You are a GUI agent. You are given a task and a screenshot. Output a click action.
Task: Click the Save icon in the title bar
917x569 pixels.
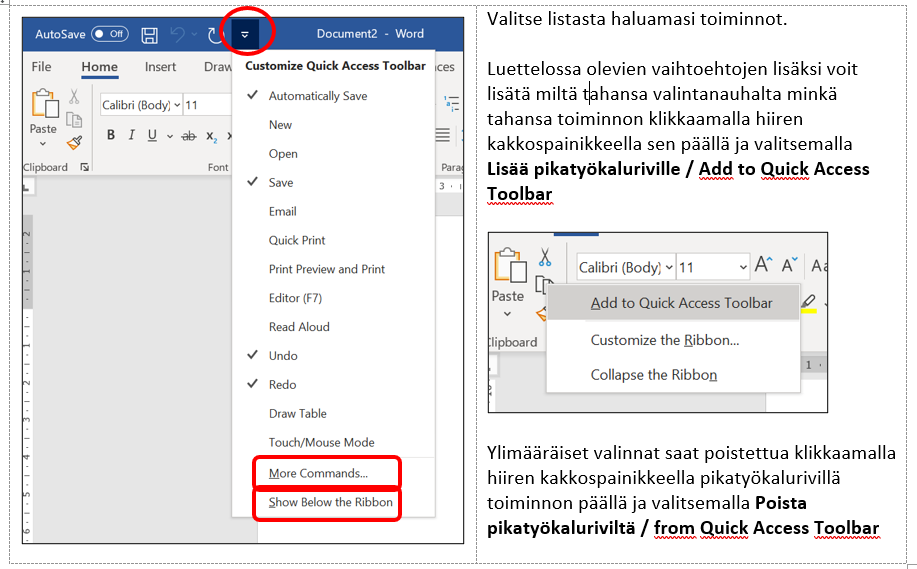pos(150,35)
